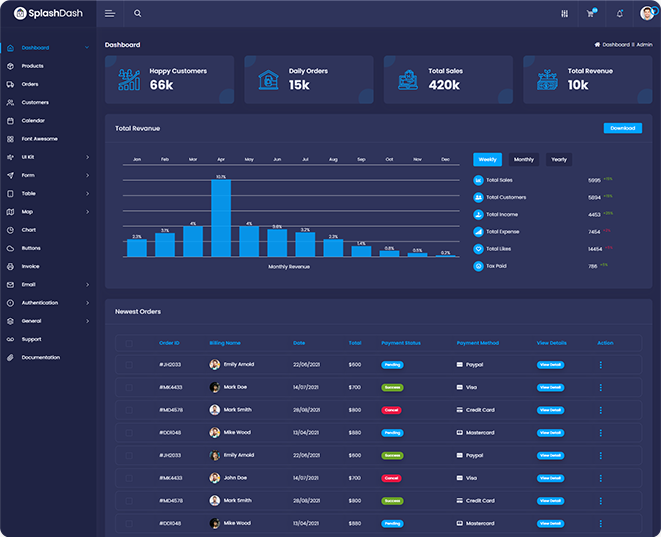The height and width of the screenshot is (537, 661).
Task: Open the notification bell icon
Action: pos(619,14)
